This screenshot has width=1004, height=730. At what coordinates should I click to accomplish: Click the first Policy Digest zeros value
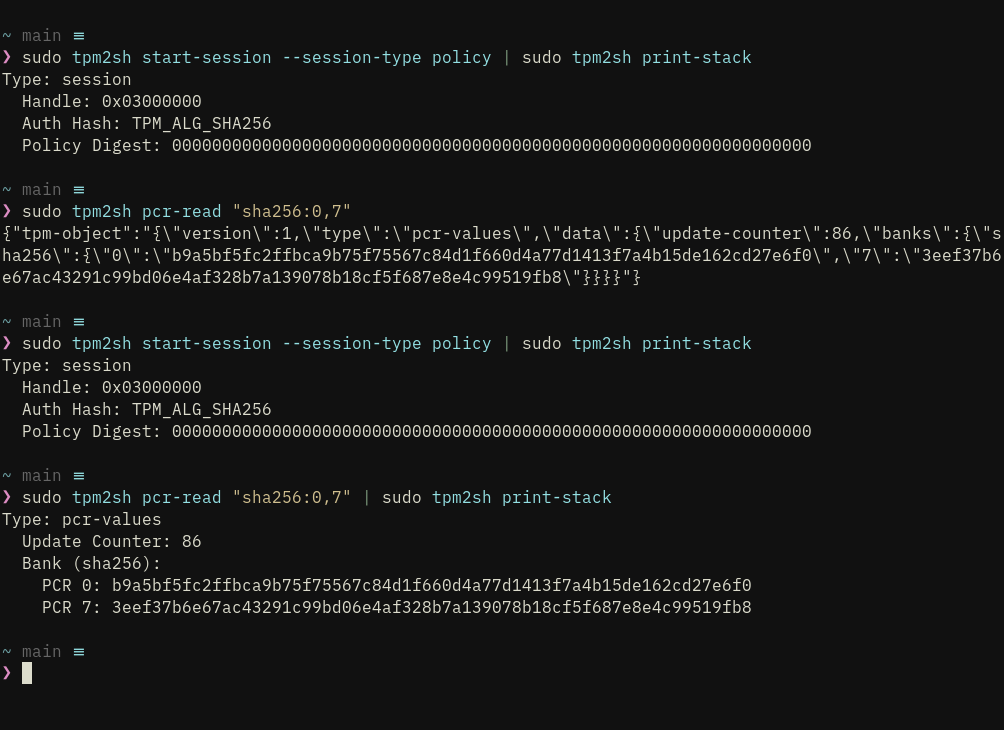pos(492,145)
